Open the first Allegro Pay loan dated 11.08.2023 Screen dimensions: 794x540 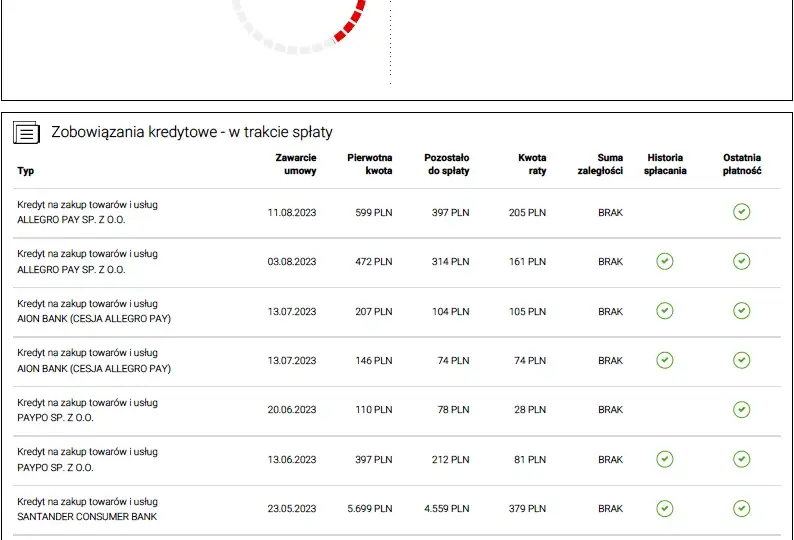tap(396, 212)
